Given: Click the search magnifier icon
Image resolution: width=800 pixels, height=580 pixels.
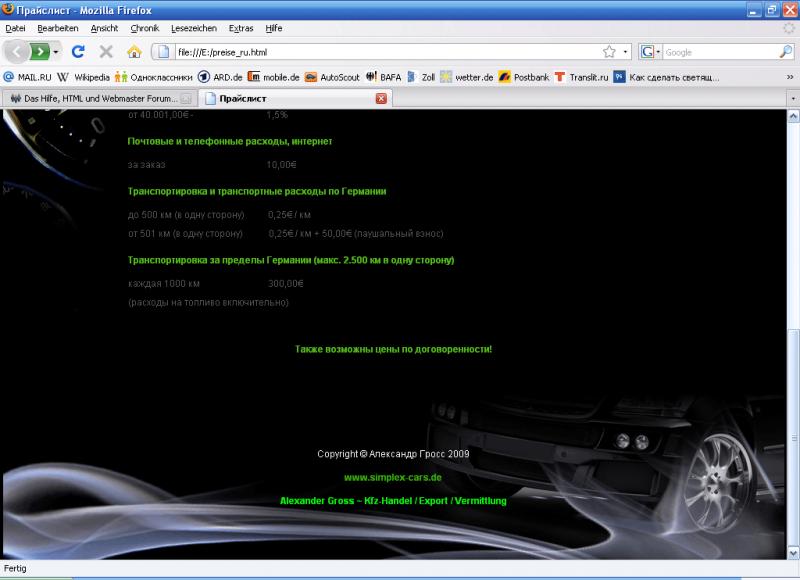Looking at the screenshot, I should click(786, 52).
